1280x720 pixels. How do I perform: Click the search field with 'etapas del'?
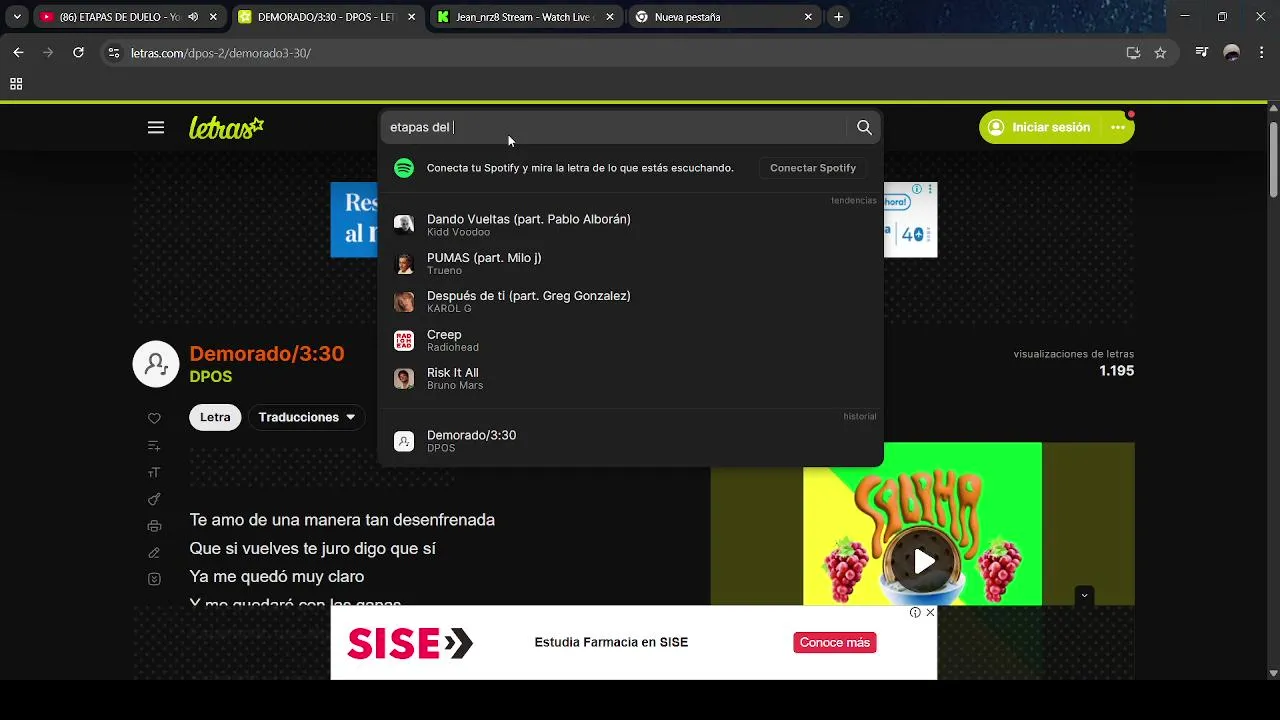(614, 127)
